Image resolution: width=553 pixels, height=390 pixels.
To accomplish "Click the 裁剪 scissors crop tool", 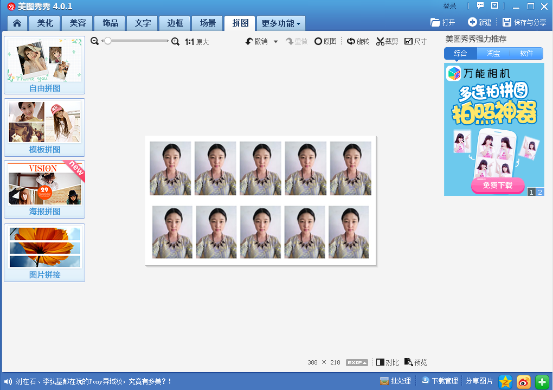I will click(387, 42).
